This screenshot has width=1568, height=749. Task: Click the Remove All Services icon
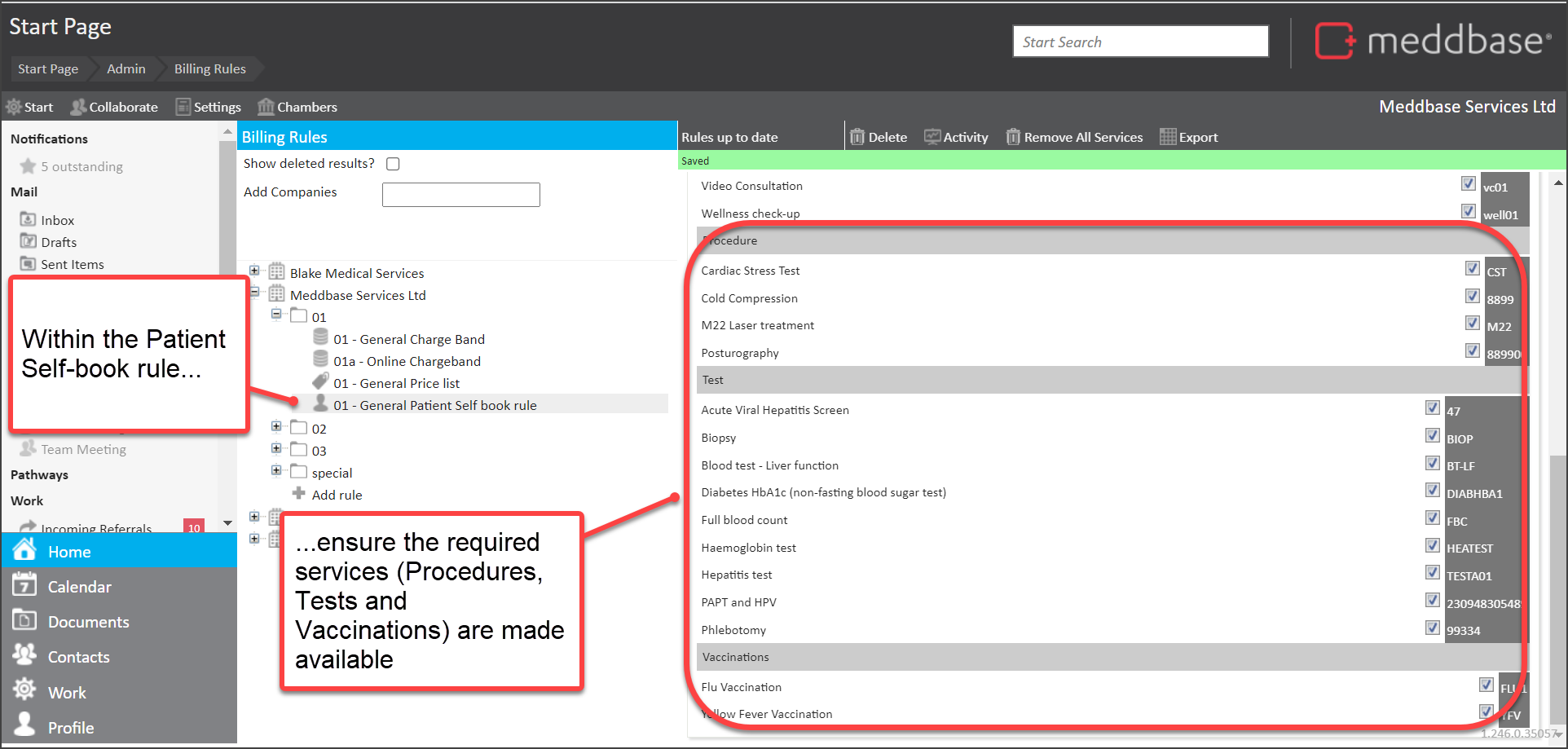[1012, 137]
